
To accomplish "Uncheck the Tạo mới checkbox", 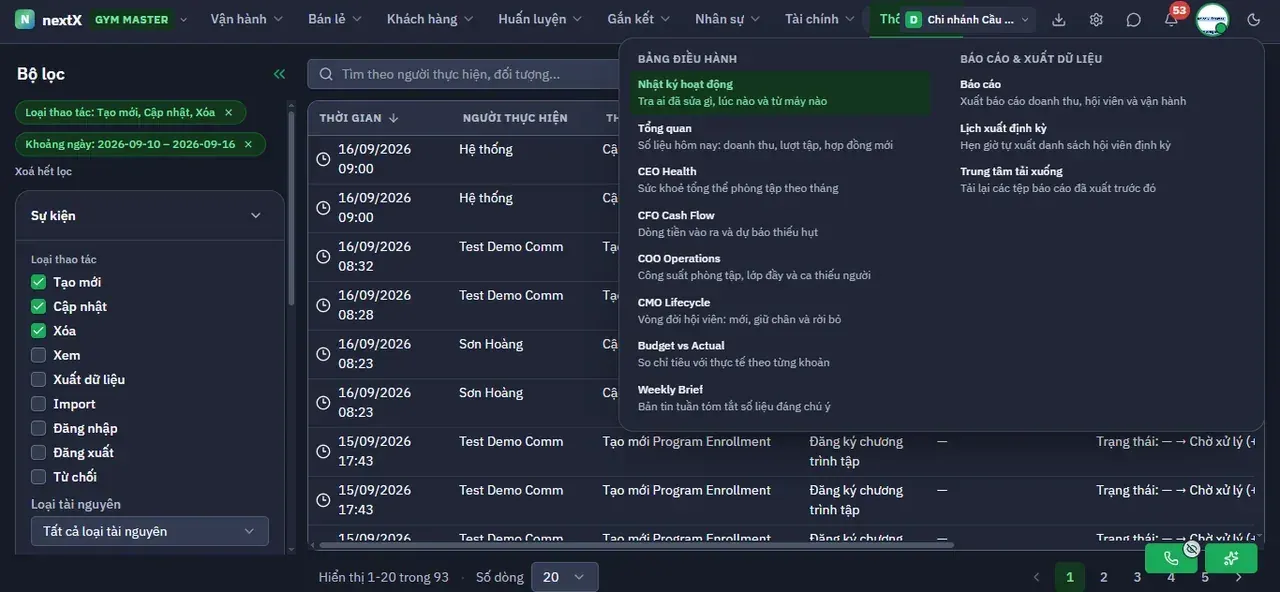I will [x=39, y=282].
